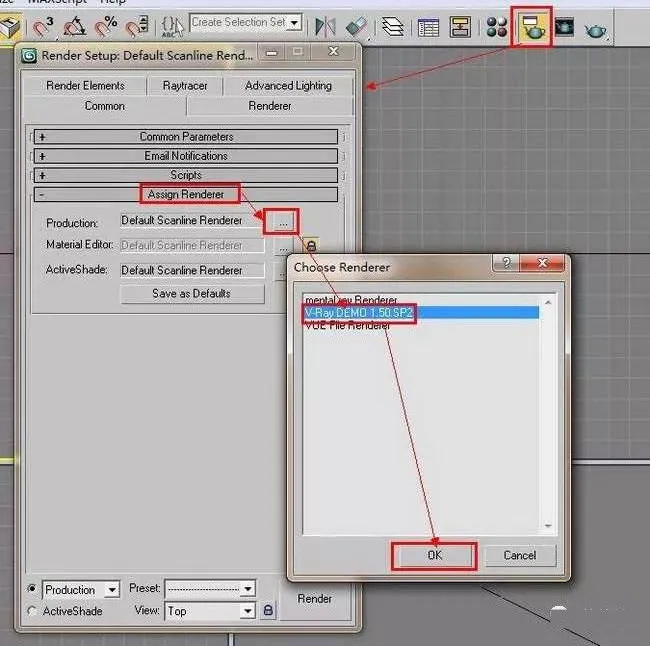650x646 pixels.
Task: Switch to the Advanced Lighting tab
Action: pos(288,85)
